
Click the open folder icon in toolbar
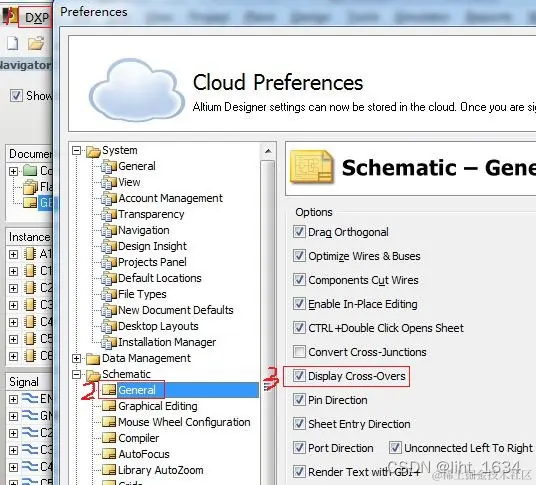point(36,43)
